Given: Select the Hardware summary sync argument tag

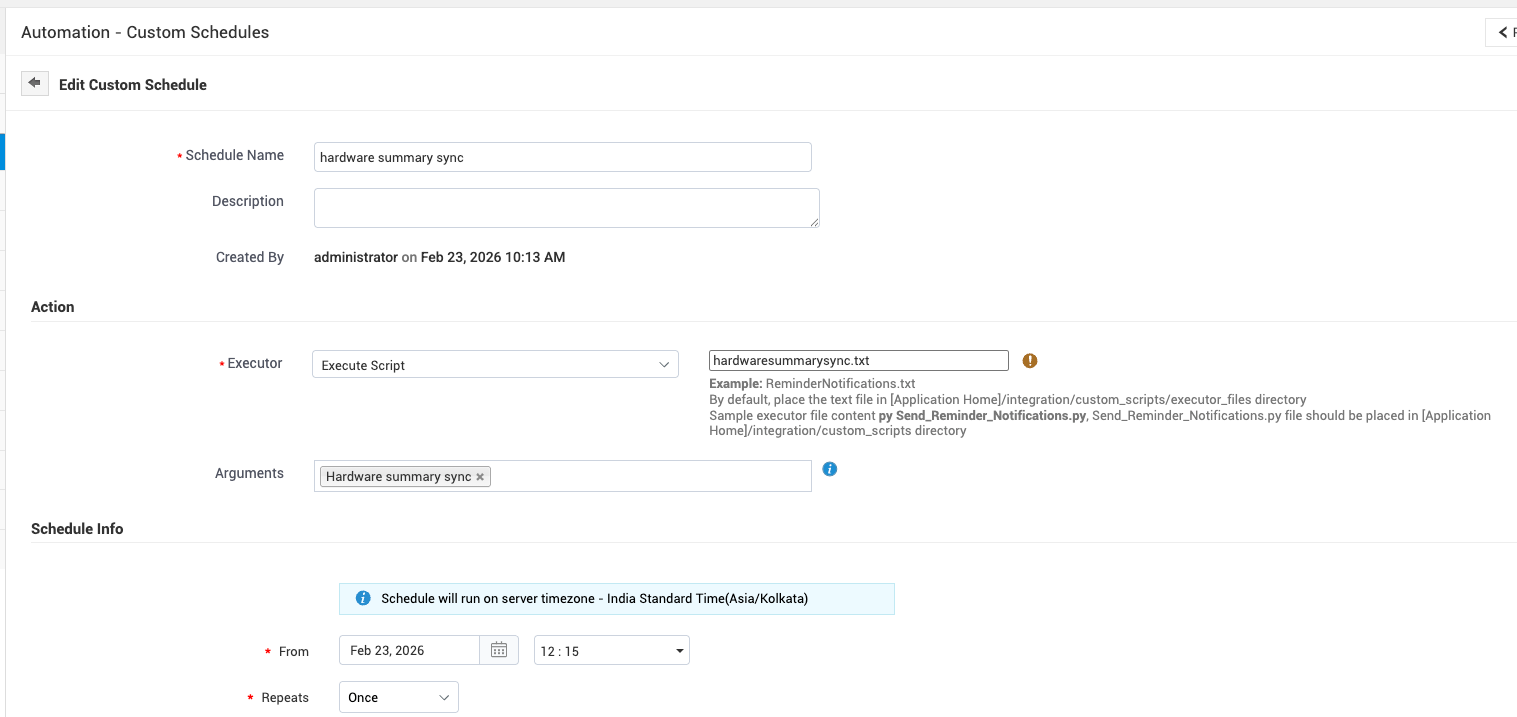Looking at the screenshot, I should coord(398,477).
